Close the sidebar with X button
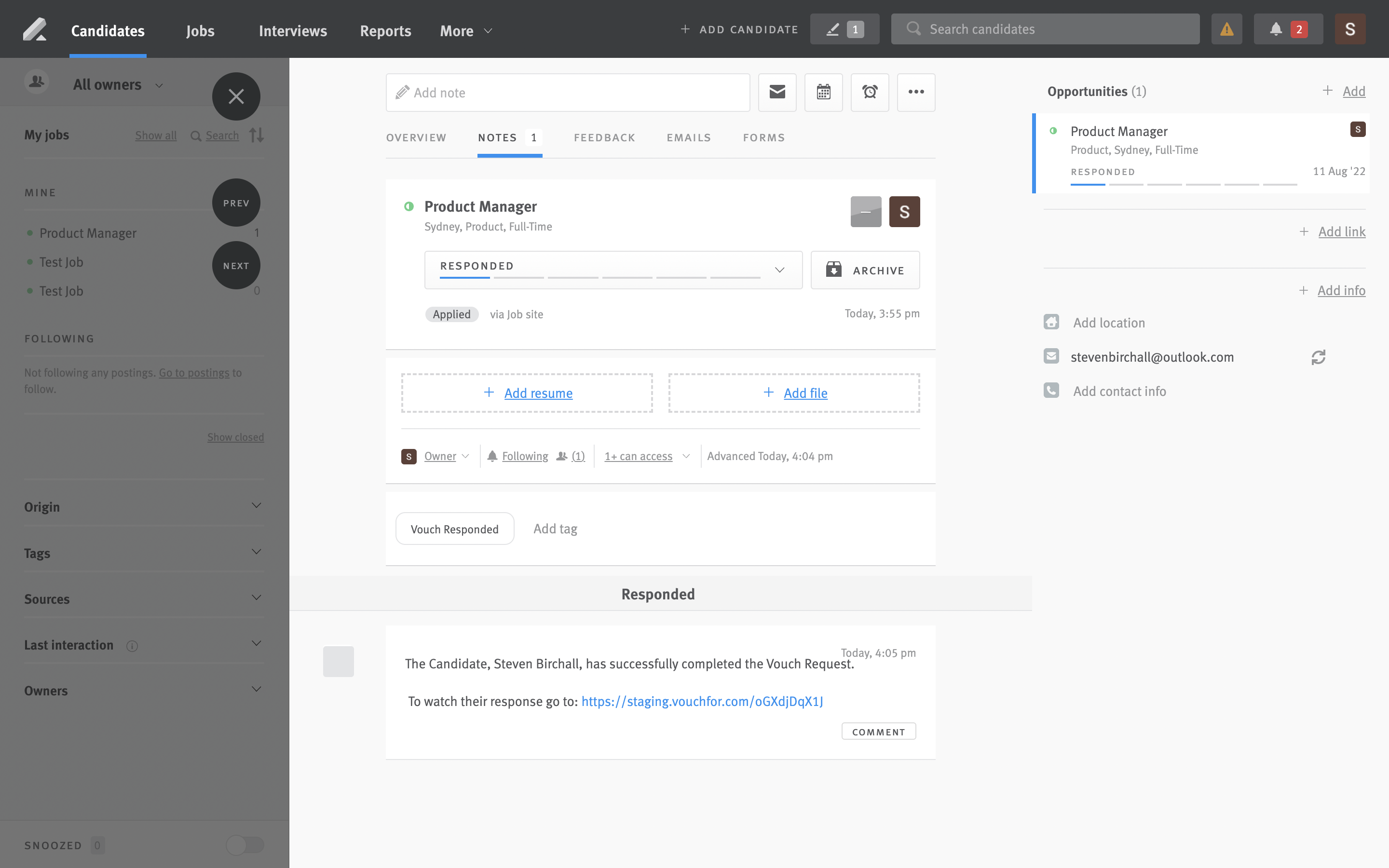This screenshot has height=868, width=1389. (x=236, y=96)
